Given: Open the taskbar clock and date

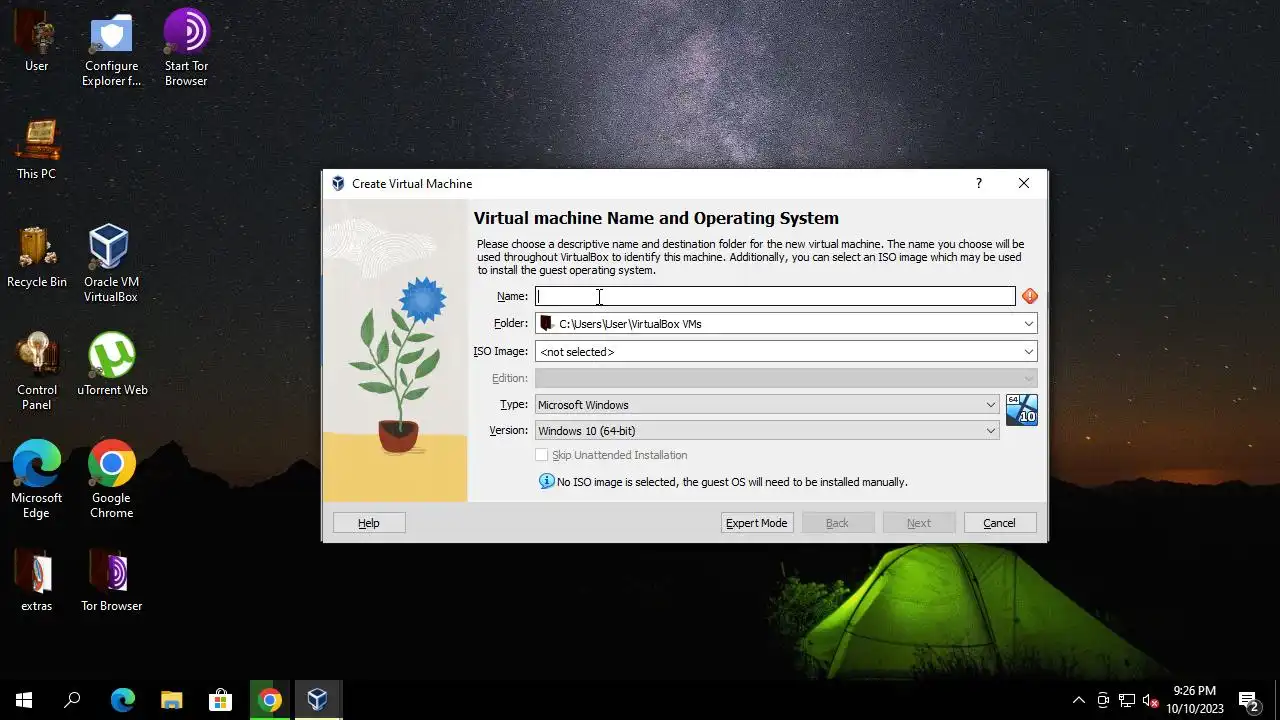Looking at the screenshot, I should coord(1195,700).
